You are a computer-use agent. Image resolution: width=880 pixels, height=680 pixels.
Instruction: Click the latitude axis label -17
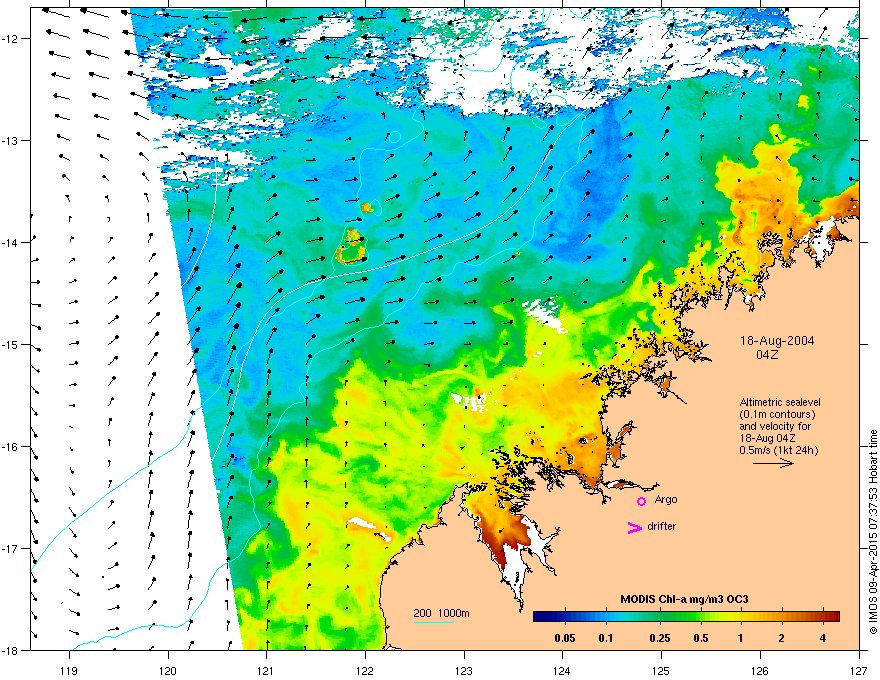[10, 549]
